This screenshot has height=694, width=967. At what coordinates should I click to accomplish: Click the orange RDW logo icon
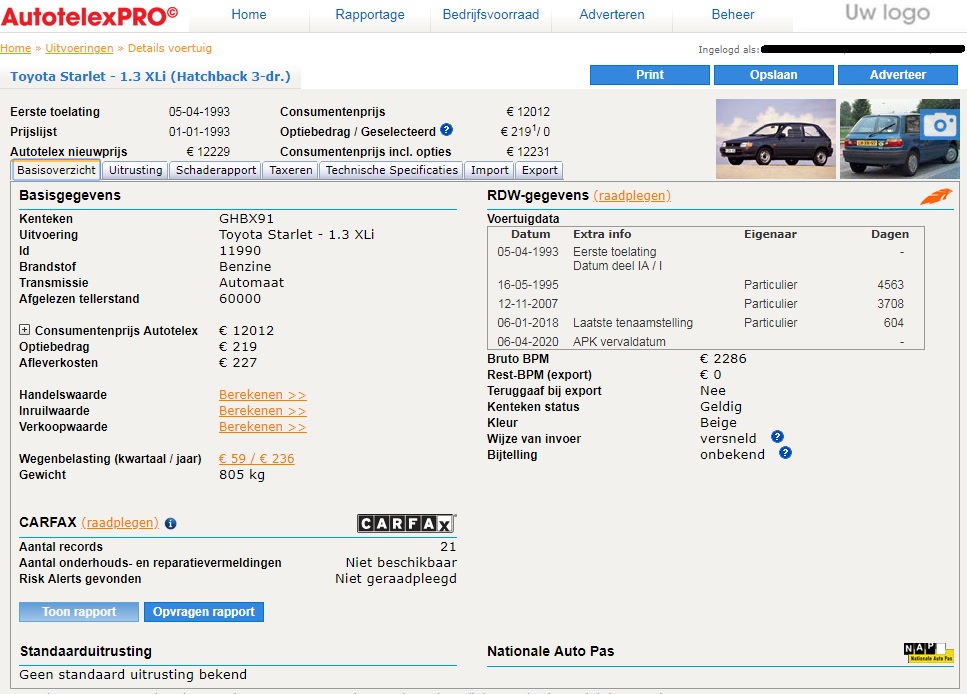[936, 196]
